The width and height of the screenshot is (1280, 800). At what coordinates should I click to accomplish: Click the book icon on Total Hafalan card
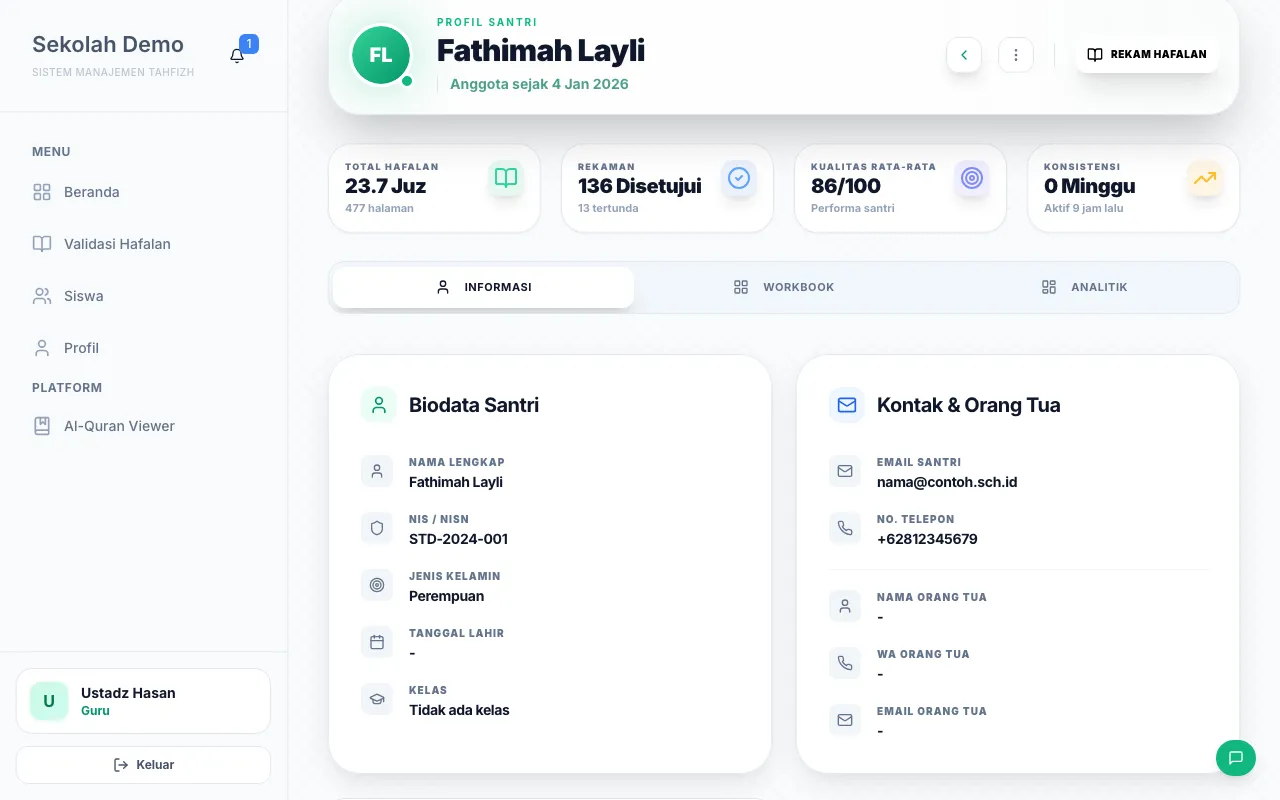pyautogui.click(x=506, y=178)
